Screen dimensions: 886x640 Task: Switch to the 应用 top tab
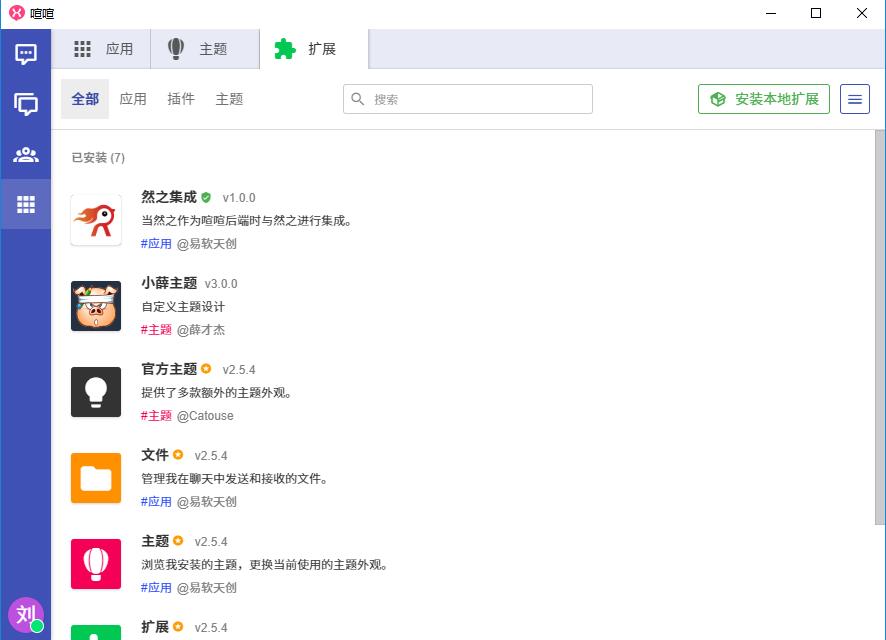[103, 49]
